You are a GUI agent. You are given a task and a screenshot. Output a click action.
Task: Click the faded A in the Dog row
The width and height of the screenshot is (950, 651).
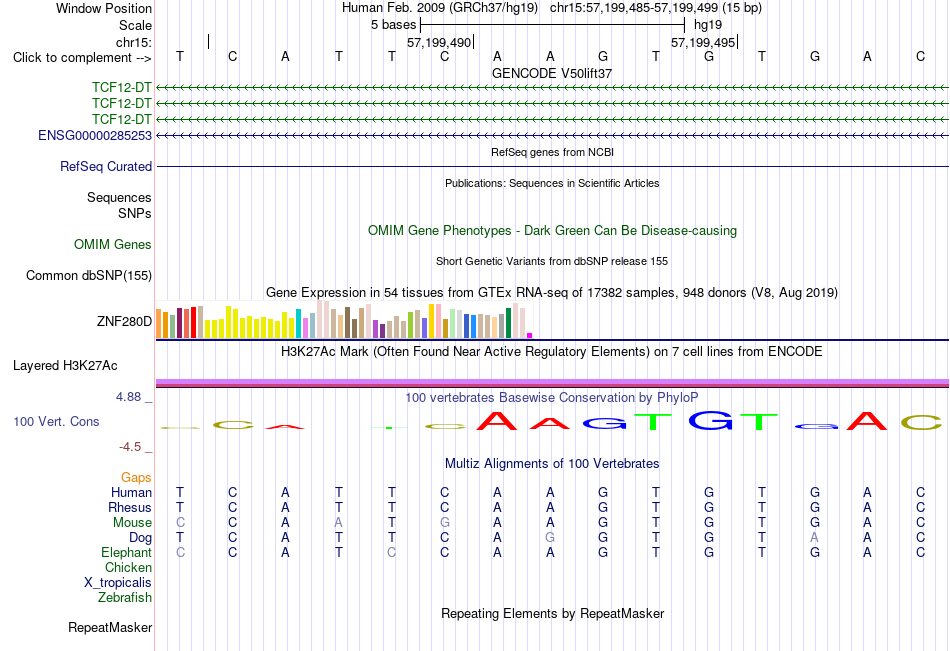[x=815, y=538]
